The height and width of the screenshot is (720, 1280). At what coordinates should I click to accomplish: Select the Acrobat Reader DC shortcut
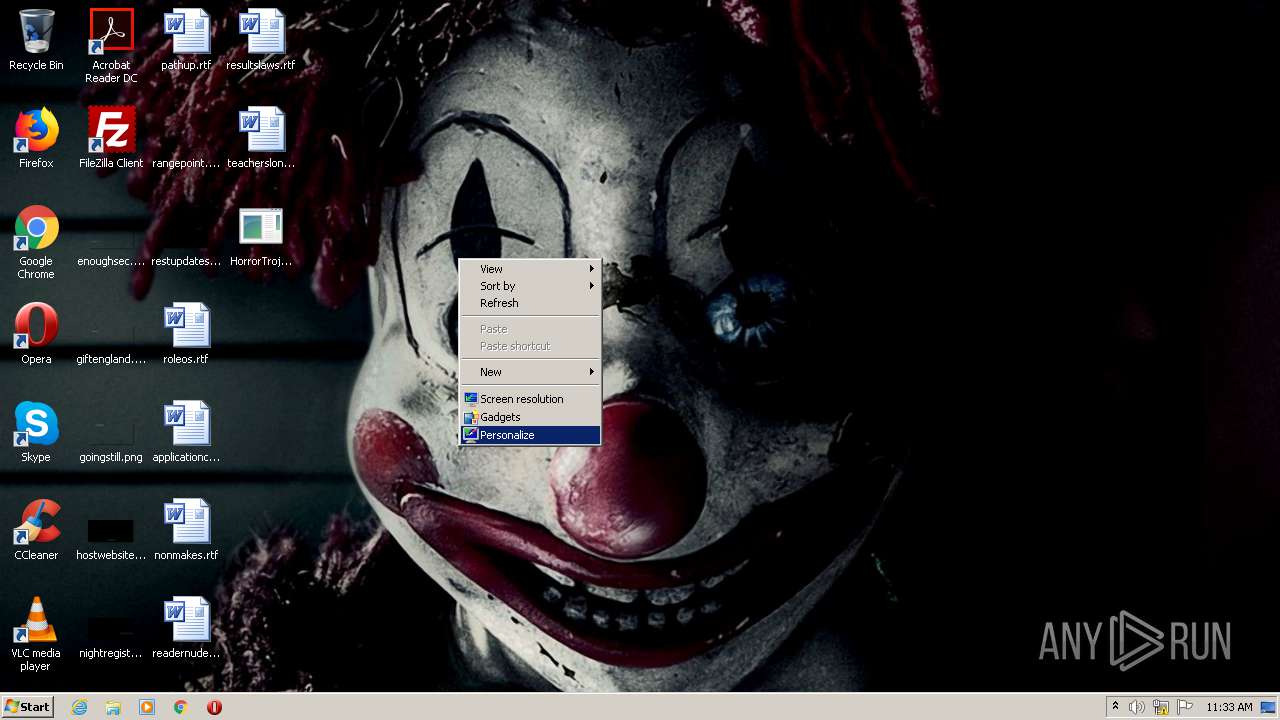point(111,45)
